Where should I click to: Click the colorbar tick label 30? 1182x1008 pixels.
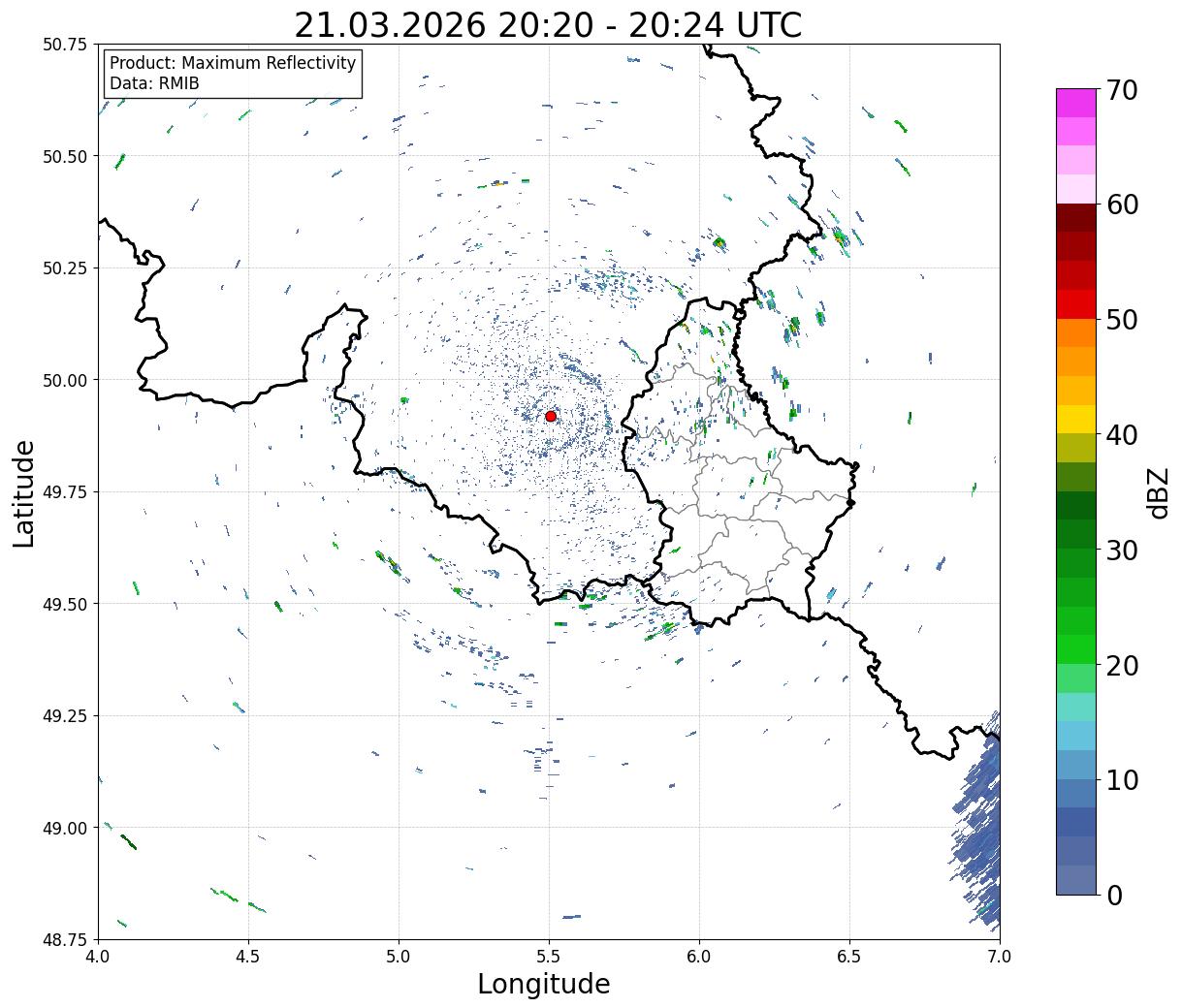(x=1123, y=550)
